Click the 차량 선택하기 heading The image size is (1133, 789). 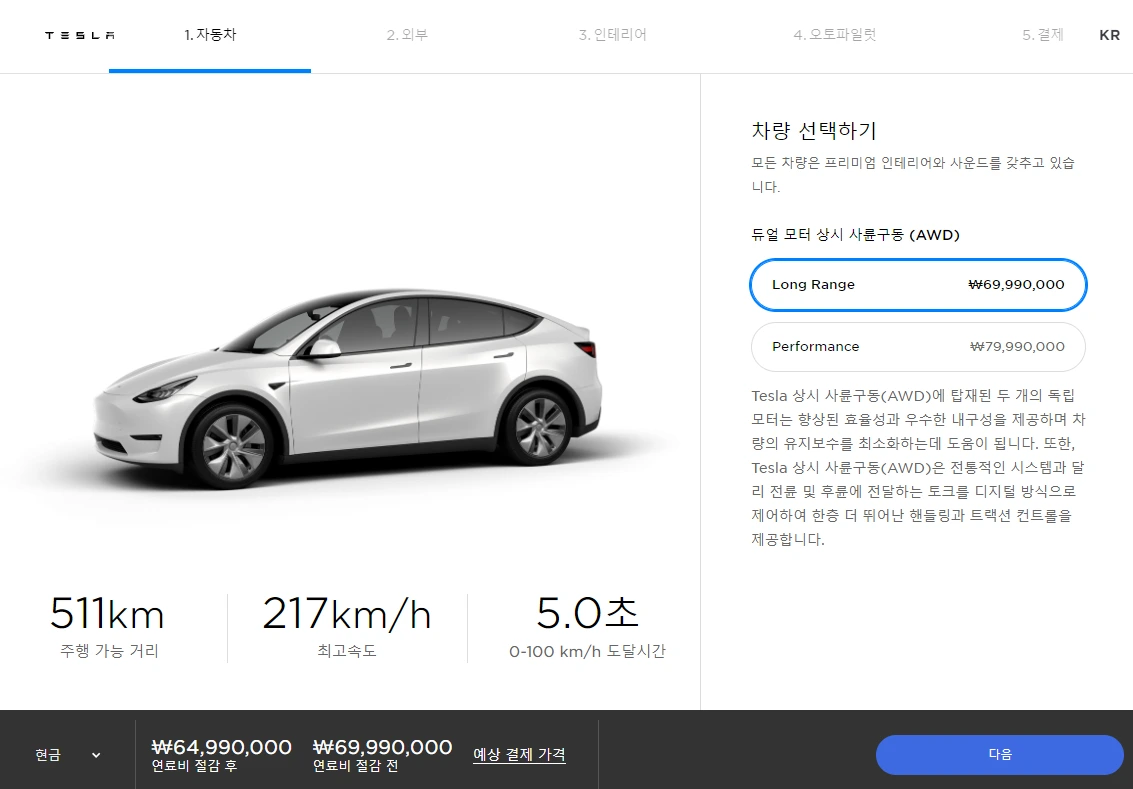[x=814, y=131]
